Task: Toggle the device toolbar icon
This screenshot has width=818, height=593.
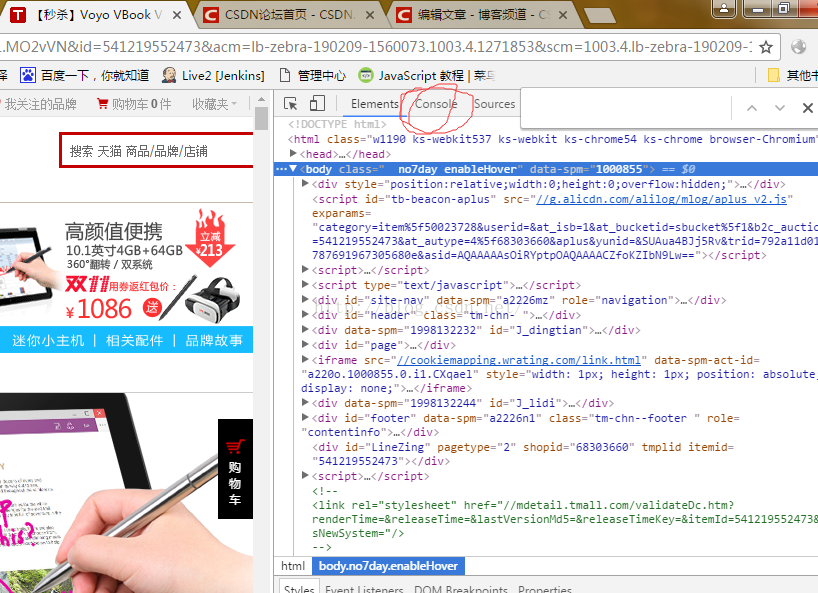Action: 317,103
